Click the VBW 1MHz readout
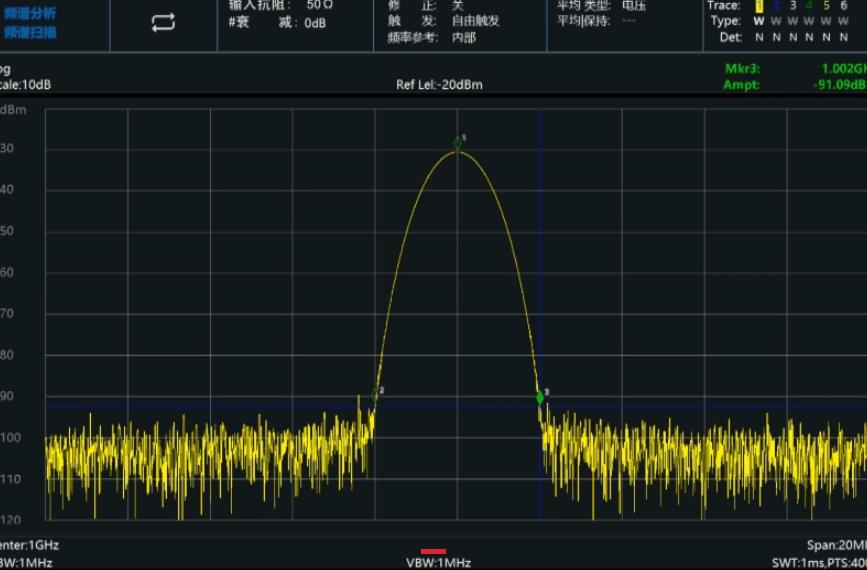 click(438, 562)
